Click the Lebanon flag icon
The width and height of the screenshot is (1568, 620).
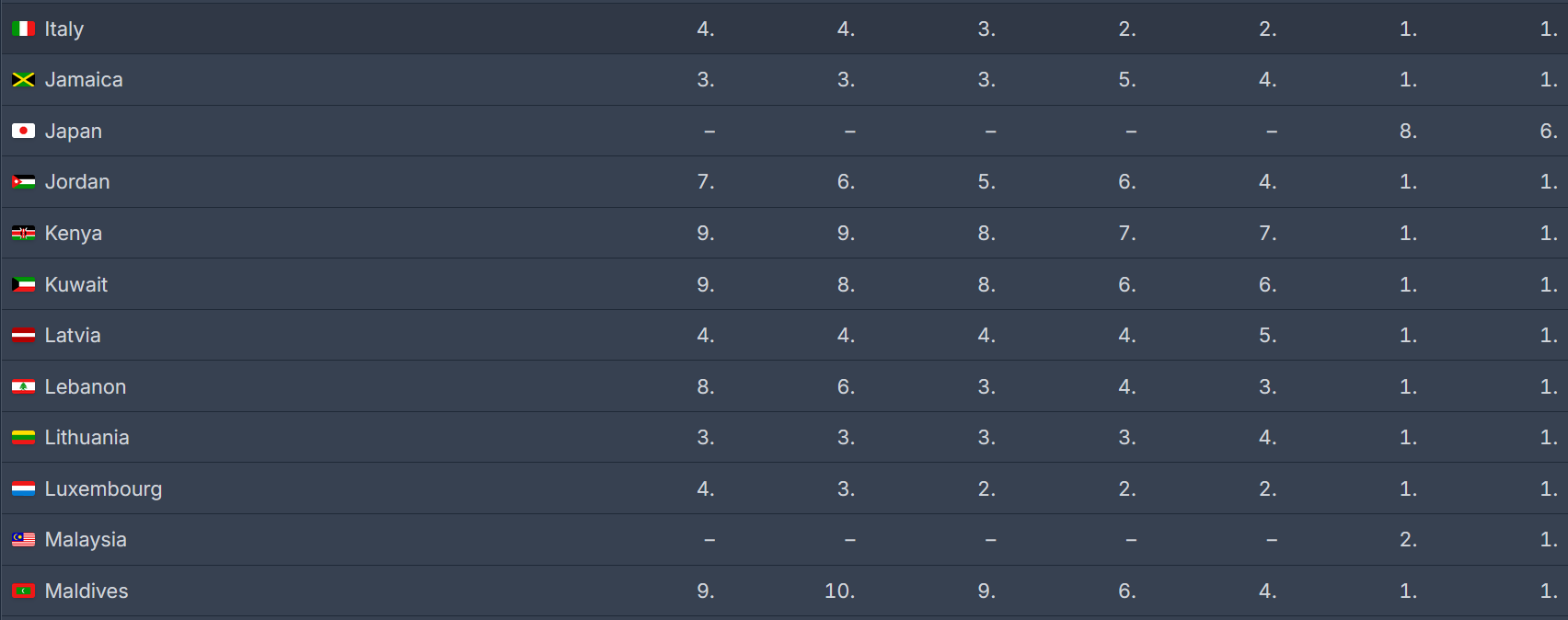[x=23, y=387]
